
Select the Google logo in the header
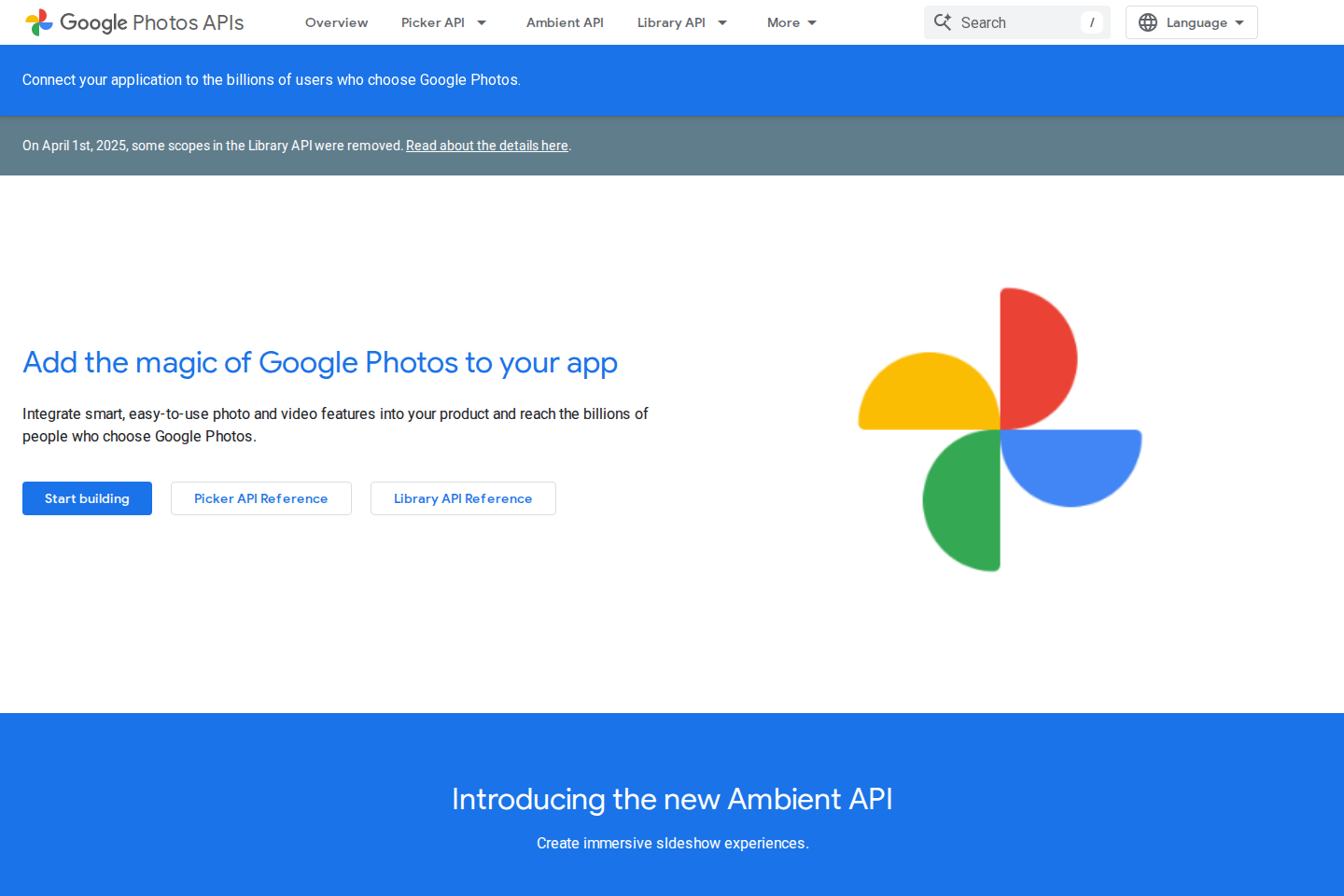click(x=91, y=21)
